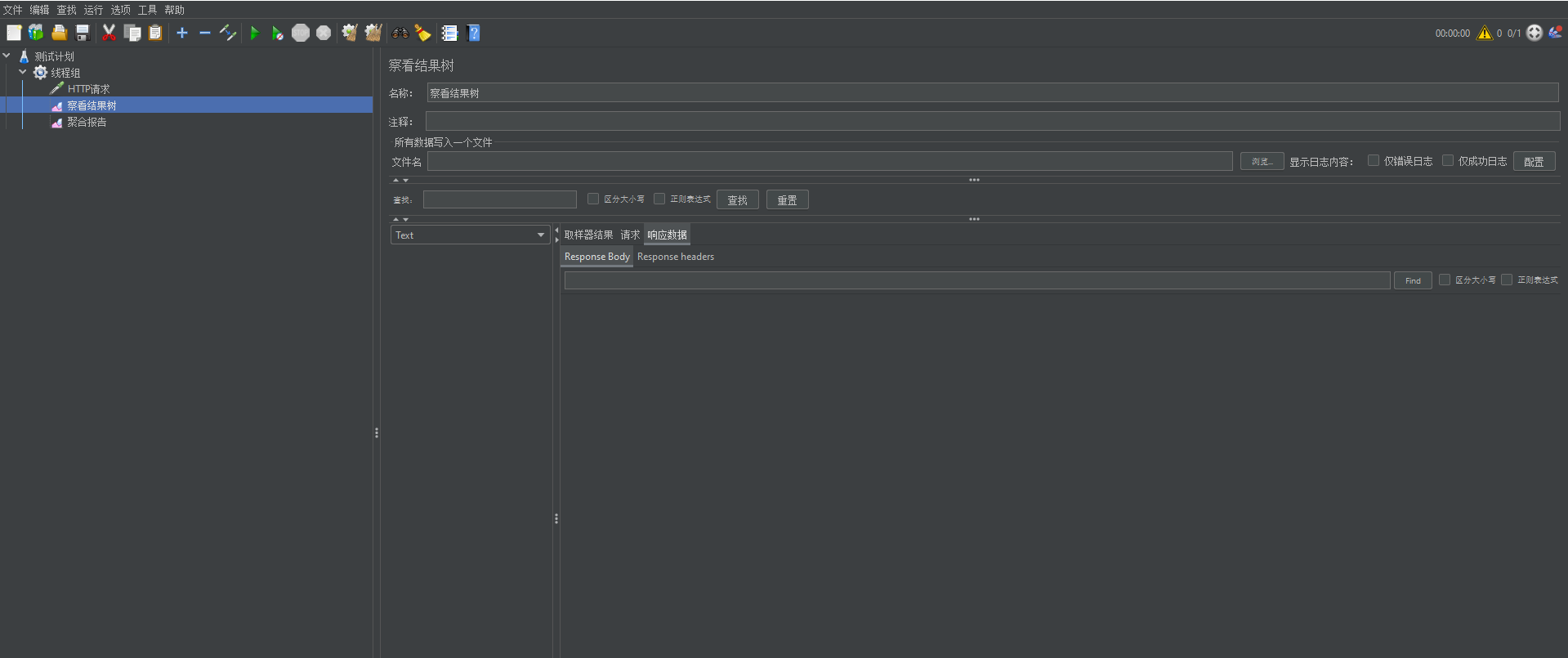Open the 文件 menu
The height and width of the screenshot is (658, 1568).
click(x=12, y=10)
